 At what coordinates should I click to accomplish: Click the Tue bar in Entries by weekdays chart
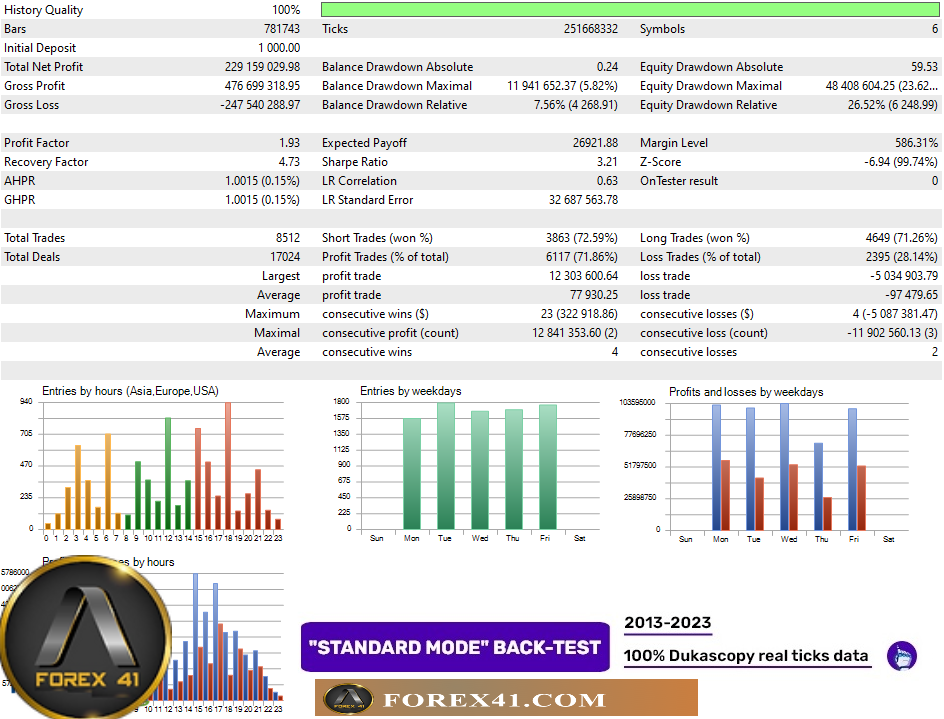pyautogui.click(x=446, y=465)
